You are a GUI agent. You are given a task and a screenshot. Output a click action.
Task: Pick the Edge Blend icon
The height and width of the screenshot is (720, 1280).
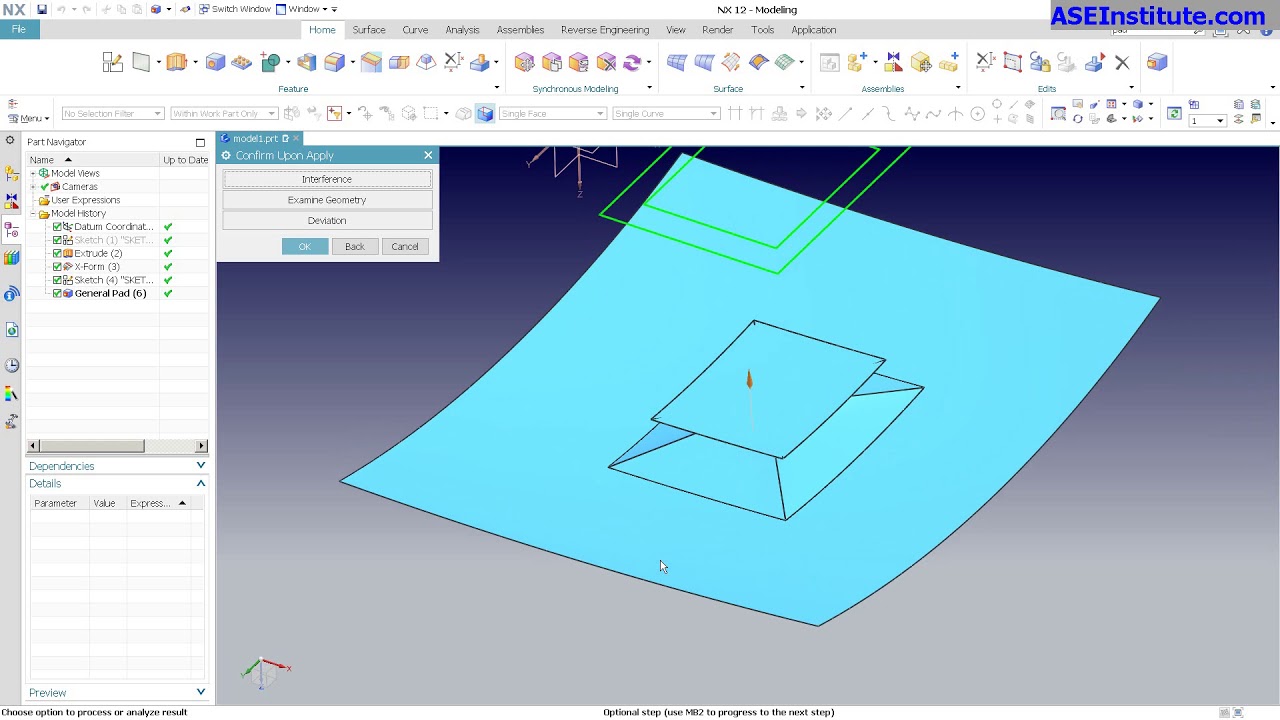pos(334,63)
